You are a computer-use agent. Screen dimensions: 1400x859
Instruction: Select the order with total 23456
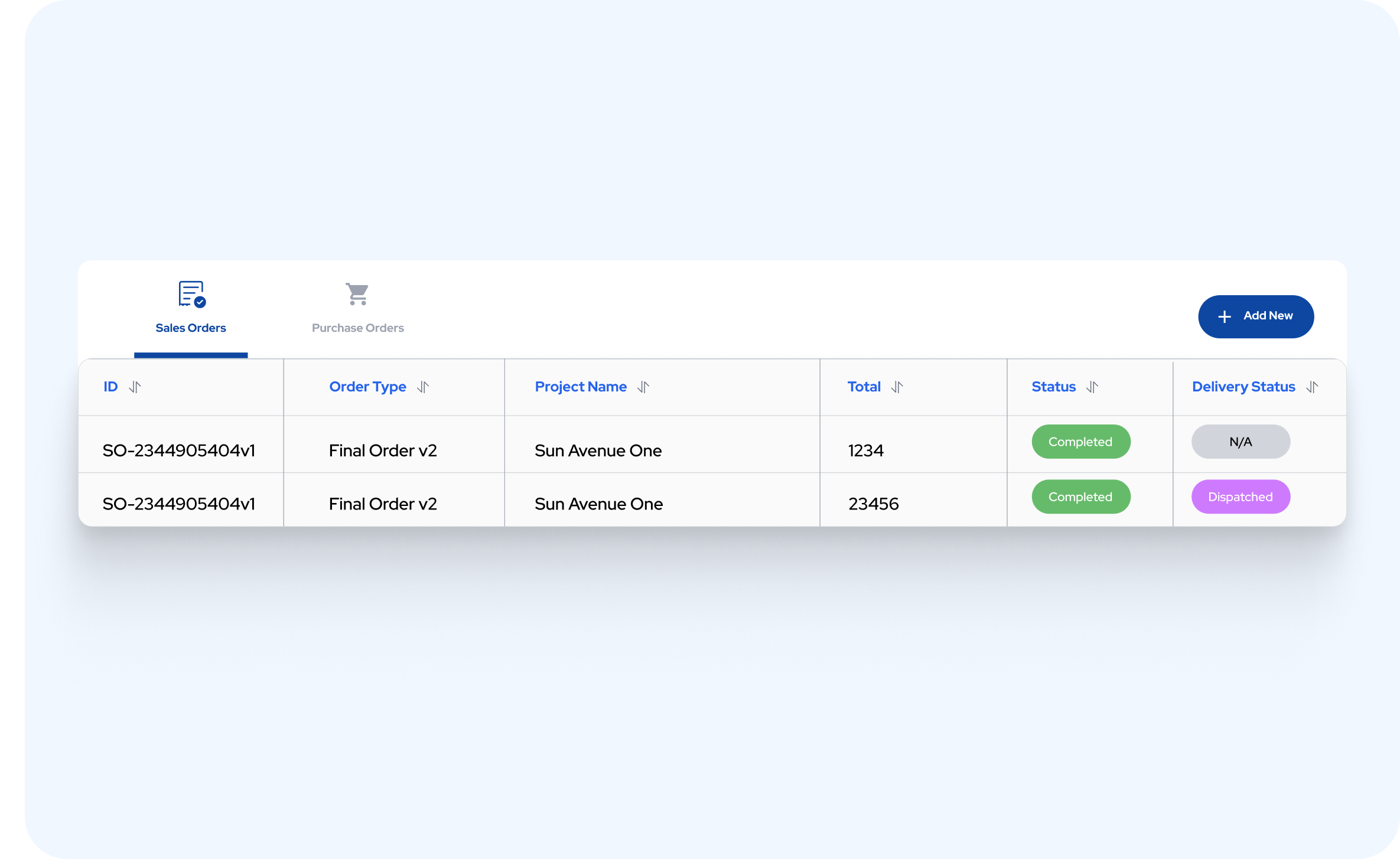873,504
